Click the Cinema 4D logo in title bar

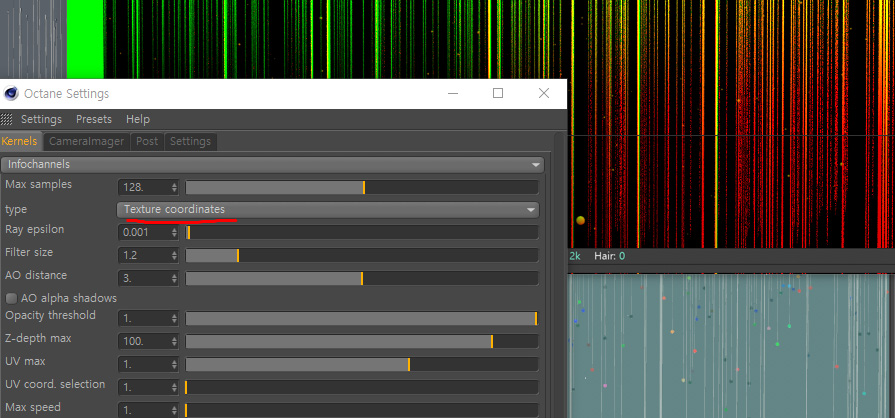10,94
